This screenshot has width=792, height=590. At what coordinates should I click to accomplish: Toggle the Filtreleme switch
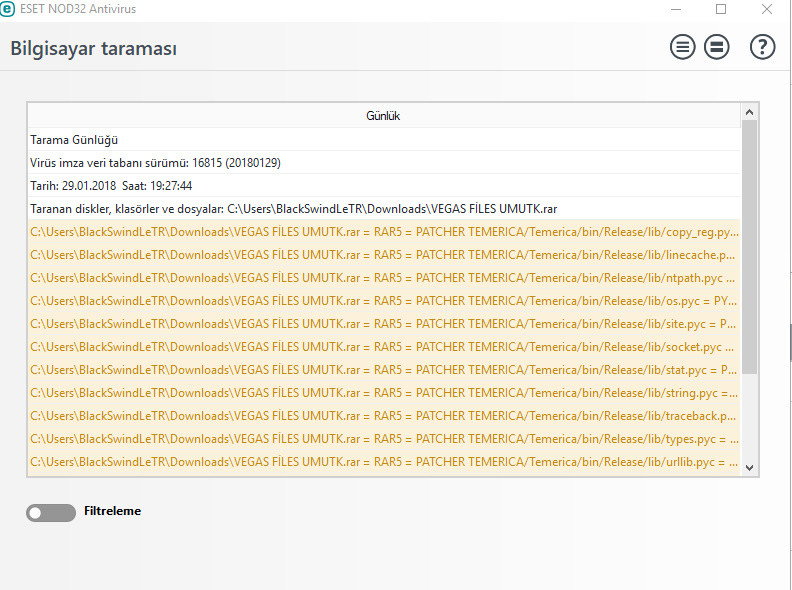51,513
